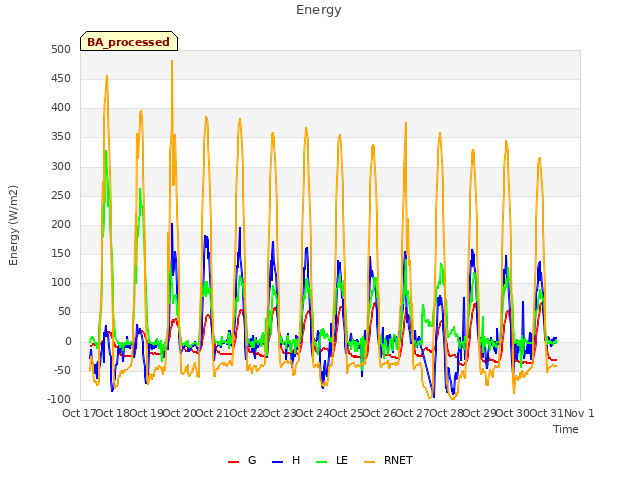Click the Oct 26 x-axis label

pyautogui.click(x=379, y=413)
